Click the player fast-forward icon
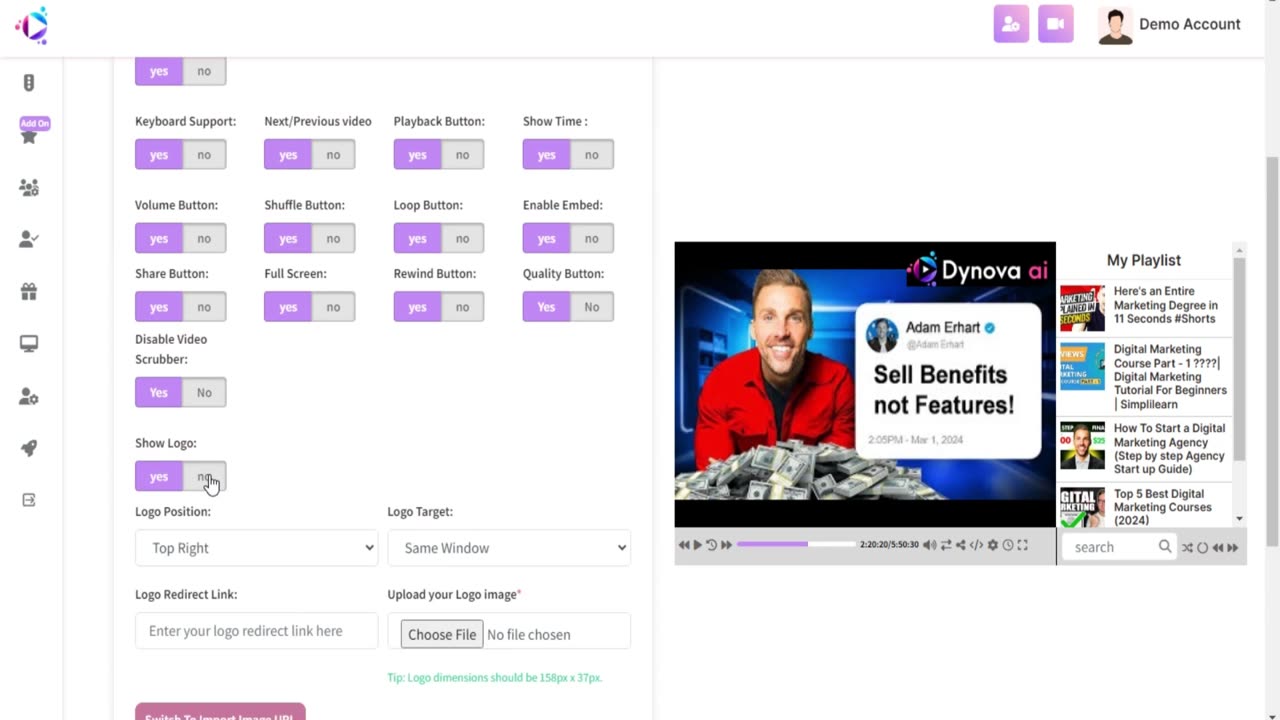 727,545
